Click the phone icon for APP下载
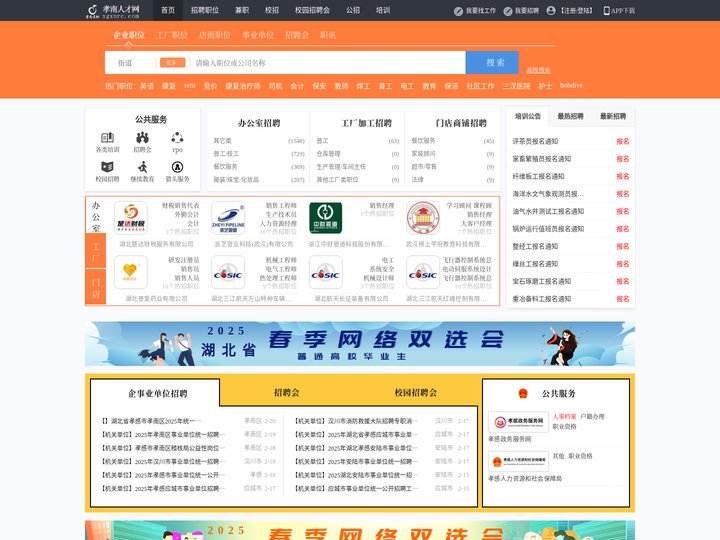 tap(607, 11)
